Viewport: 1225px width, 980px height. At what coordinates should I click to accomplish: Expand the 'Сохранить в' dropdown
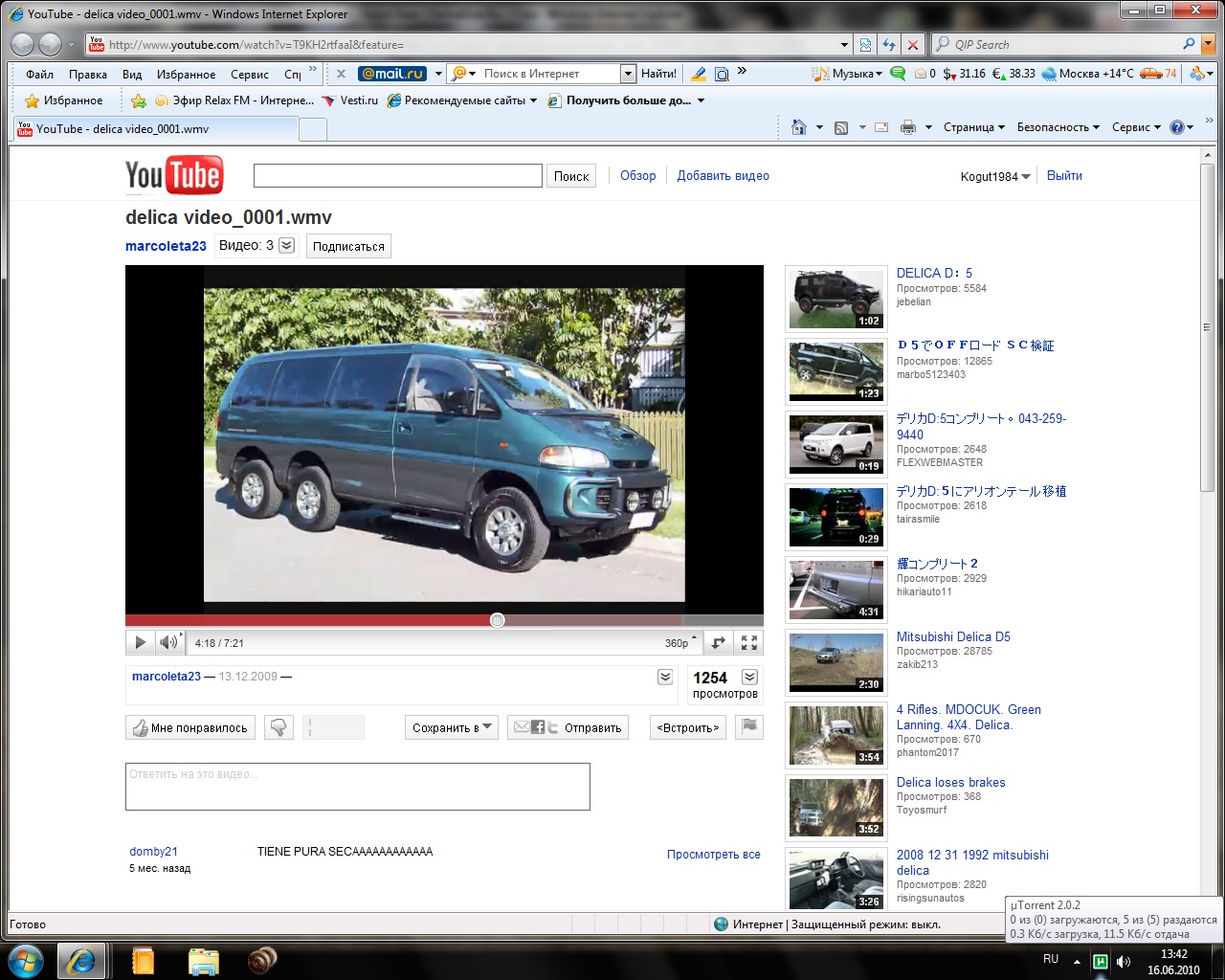click(x=452, y=727)
